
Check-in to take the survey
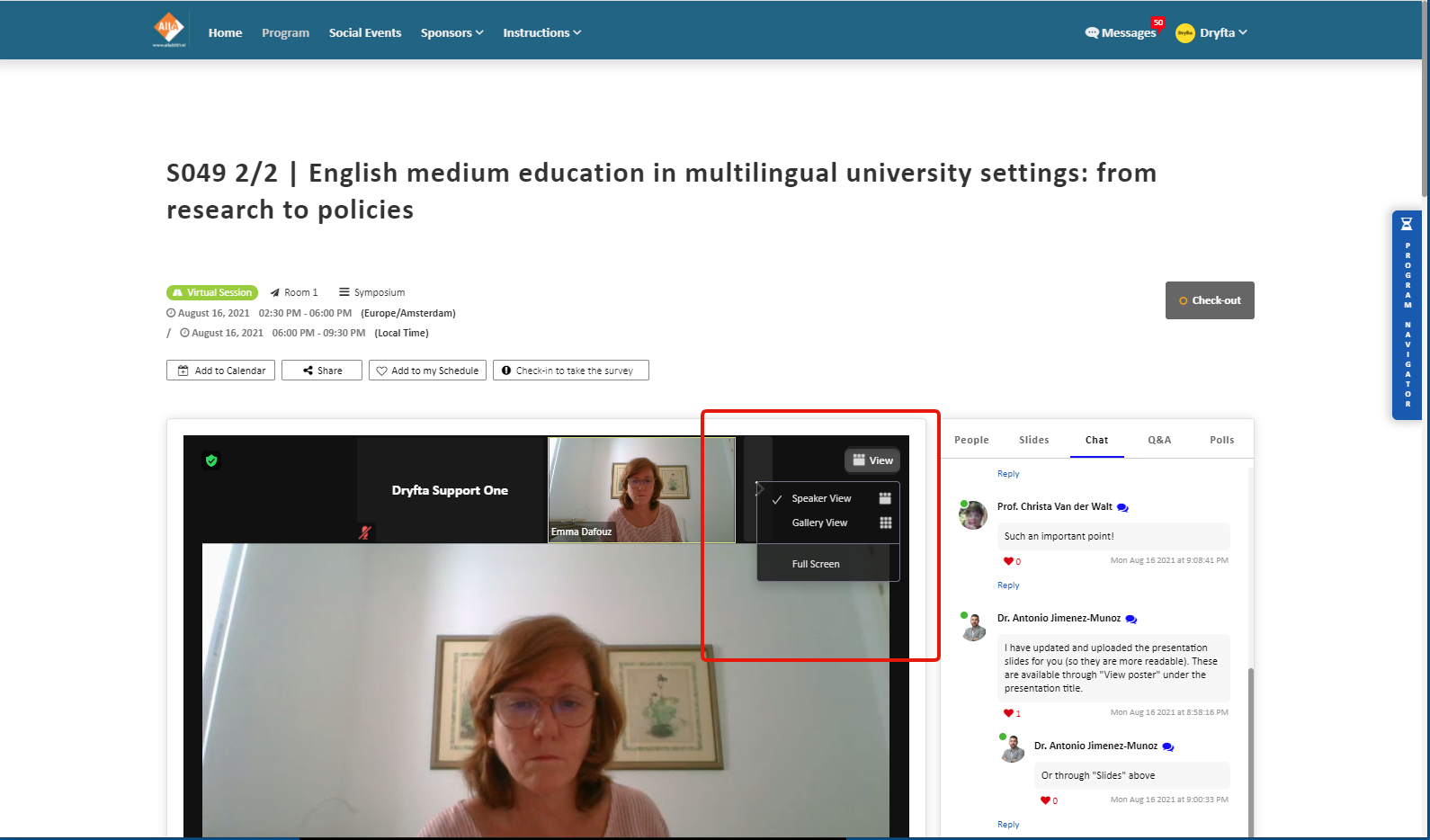pos(571,371)
